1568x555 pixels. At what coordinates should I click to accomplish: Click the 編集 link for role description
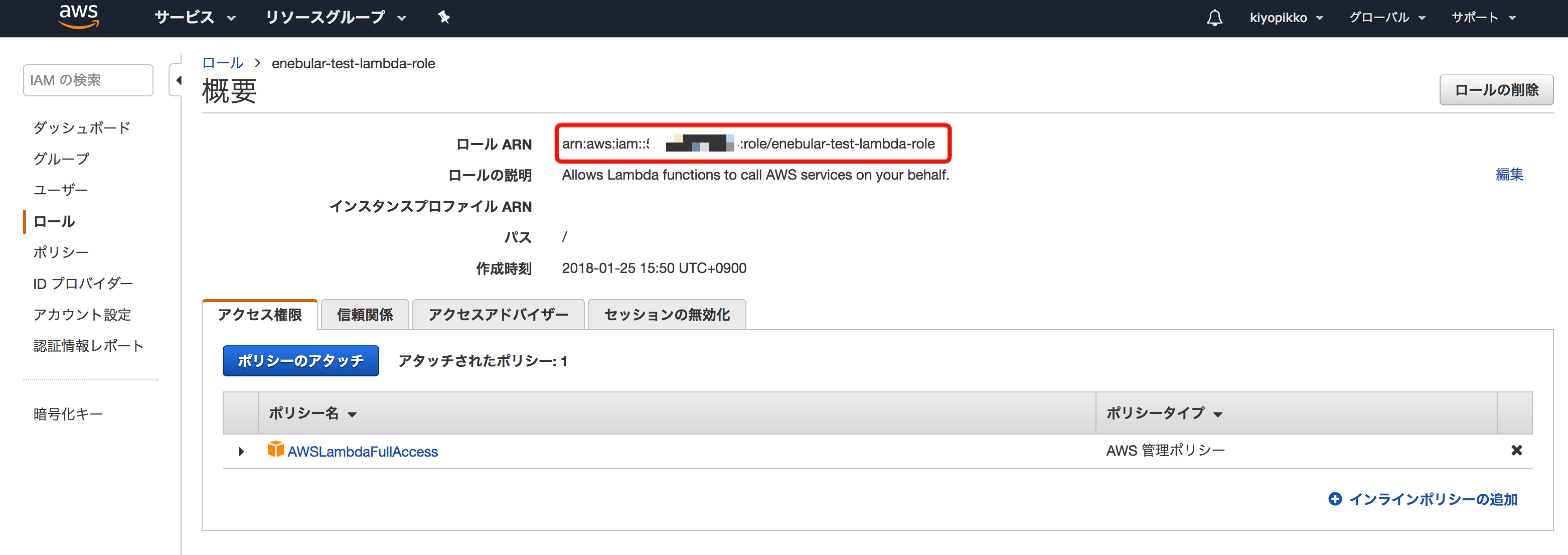1509,174
